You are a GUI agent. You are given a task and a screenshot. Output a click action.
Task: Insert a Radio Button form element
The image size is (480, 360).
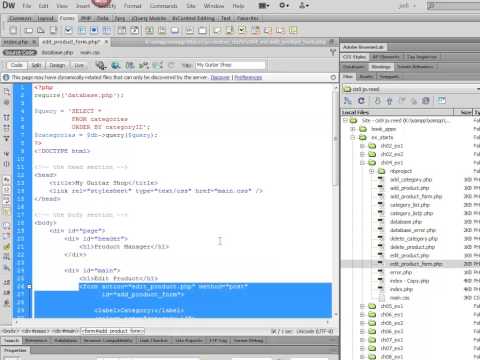tap(94, 30)
